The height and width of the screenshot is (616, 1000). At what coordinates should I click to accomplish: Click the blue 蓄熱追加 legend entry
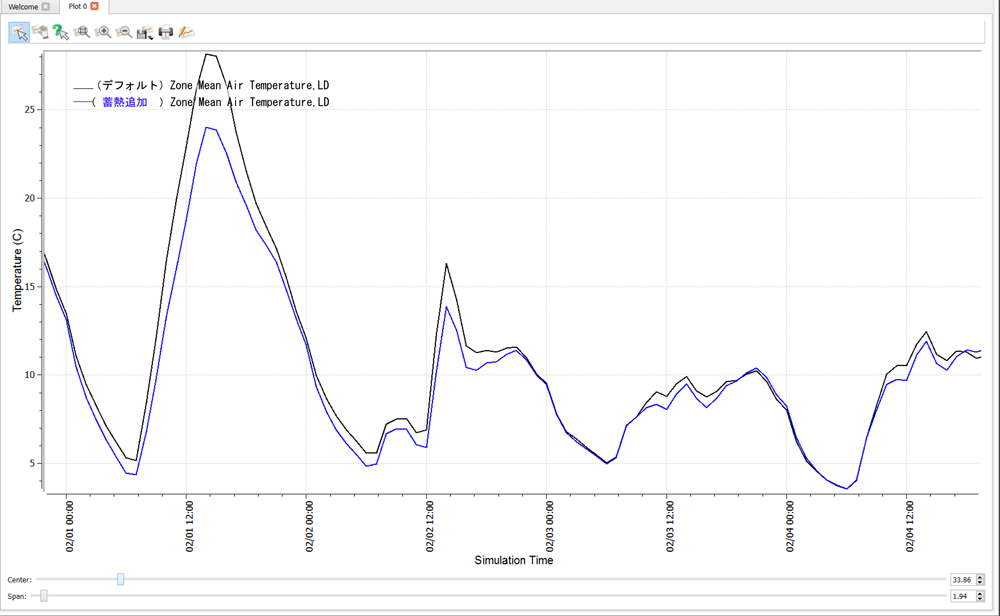202,102
